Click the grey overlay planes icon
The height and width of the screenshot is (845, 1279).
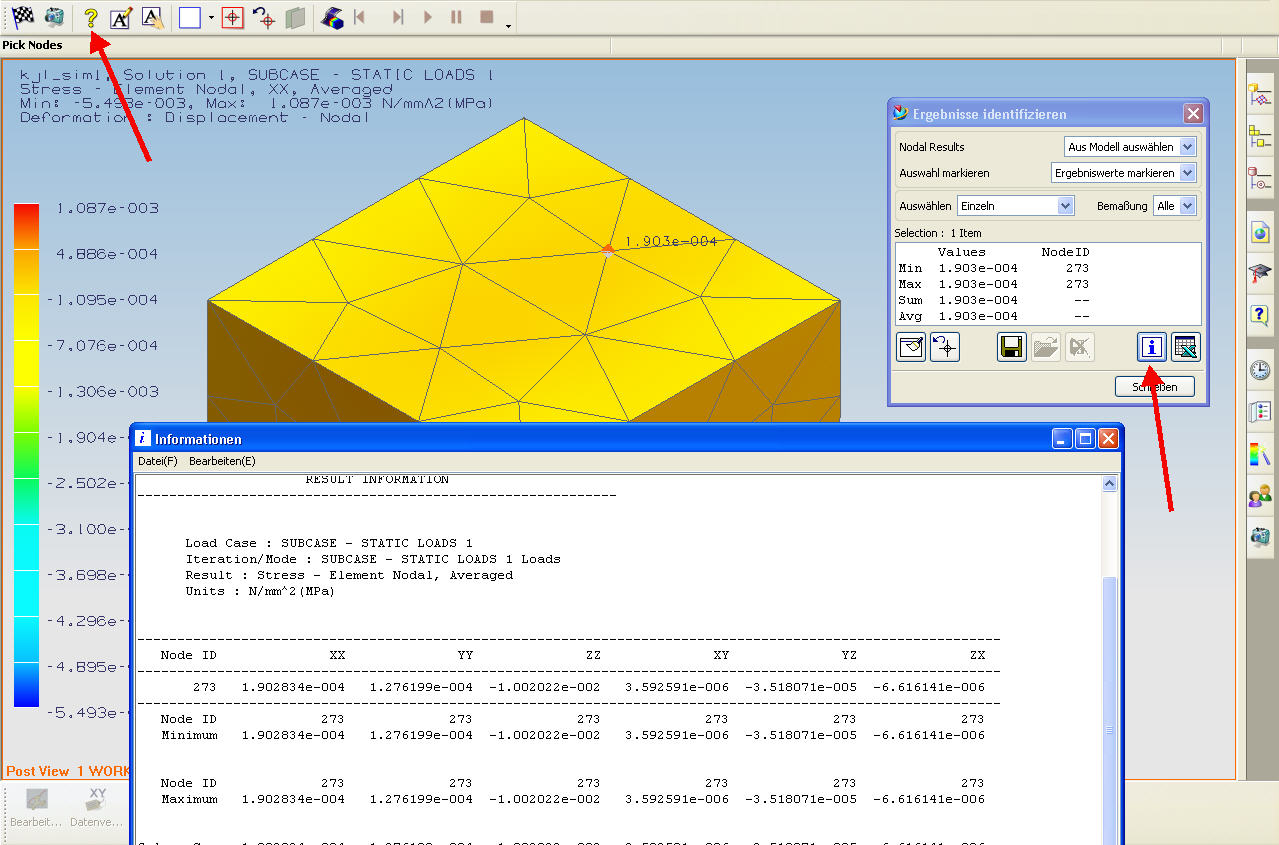point(295,17)
